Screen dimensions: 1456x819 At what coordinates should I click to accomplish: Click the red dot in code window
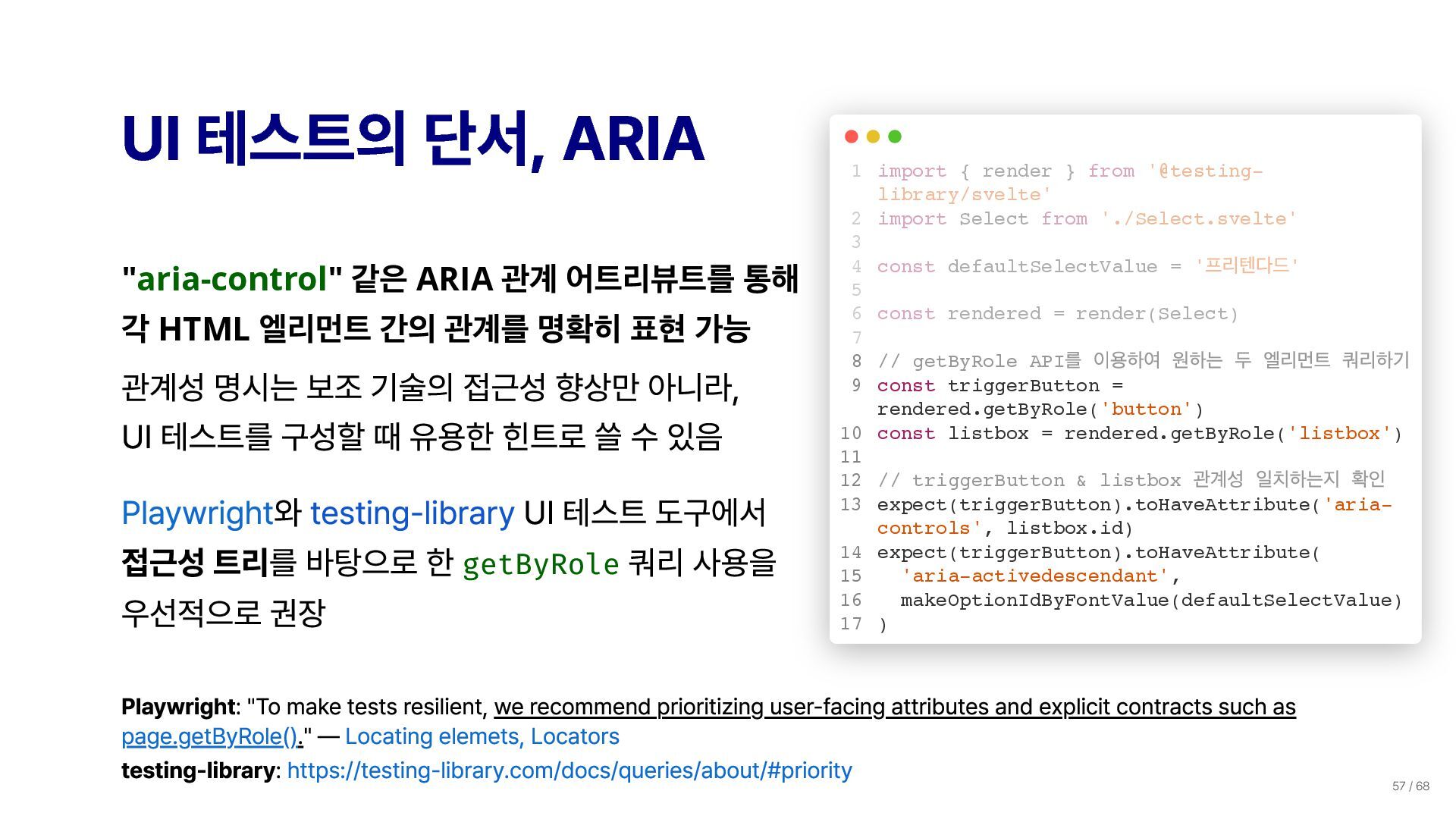pos(851,136)
